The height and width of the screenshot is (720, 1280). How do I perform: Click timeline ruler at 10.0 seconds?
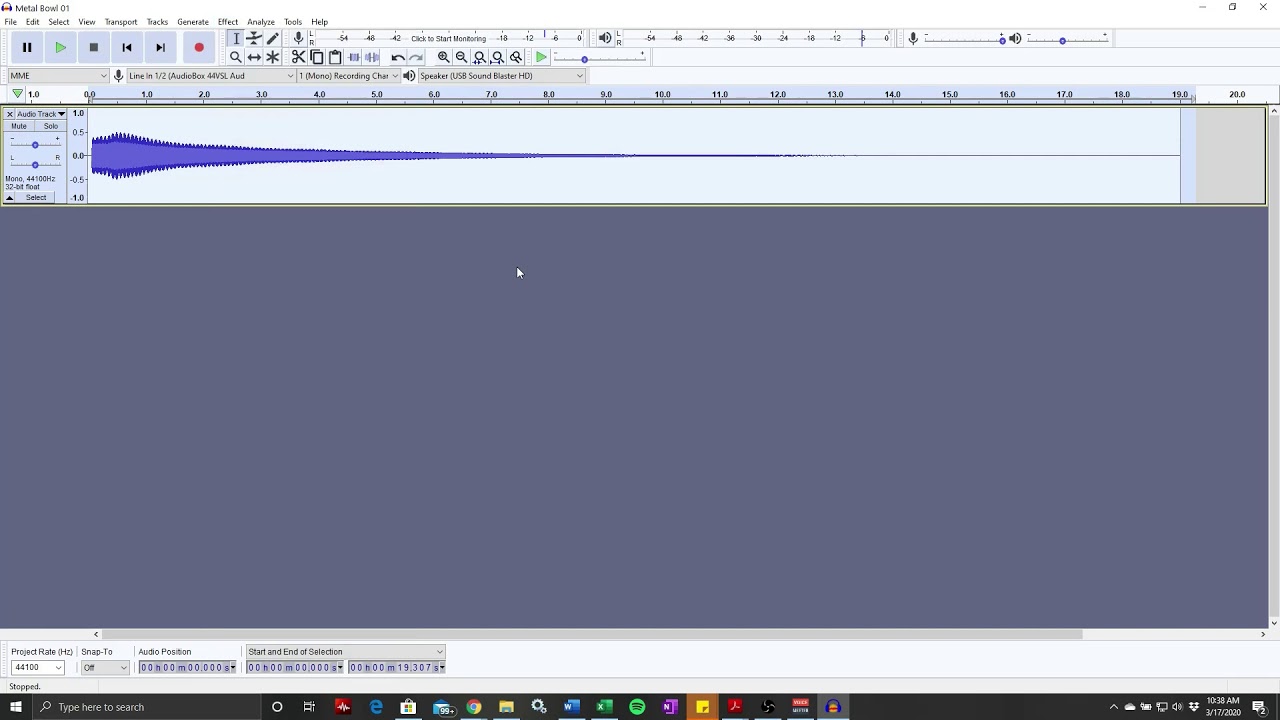pos(663,94)
